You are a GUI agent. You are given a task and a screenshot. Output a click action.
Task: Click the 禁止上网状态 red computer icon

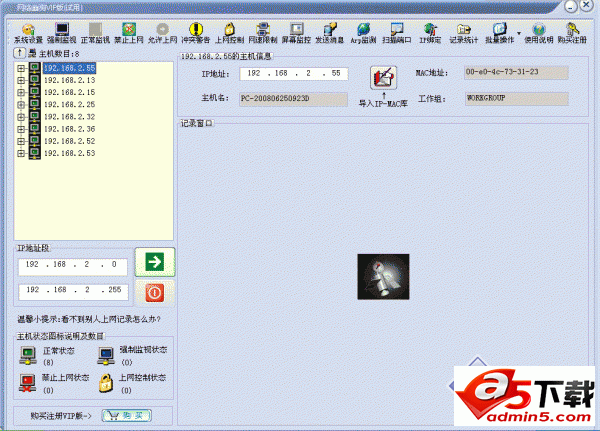(x=28, y=383)
